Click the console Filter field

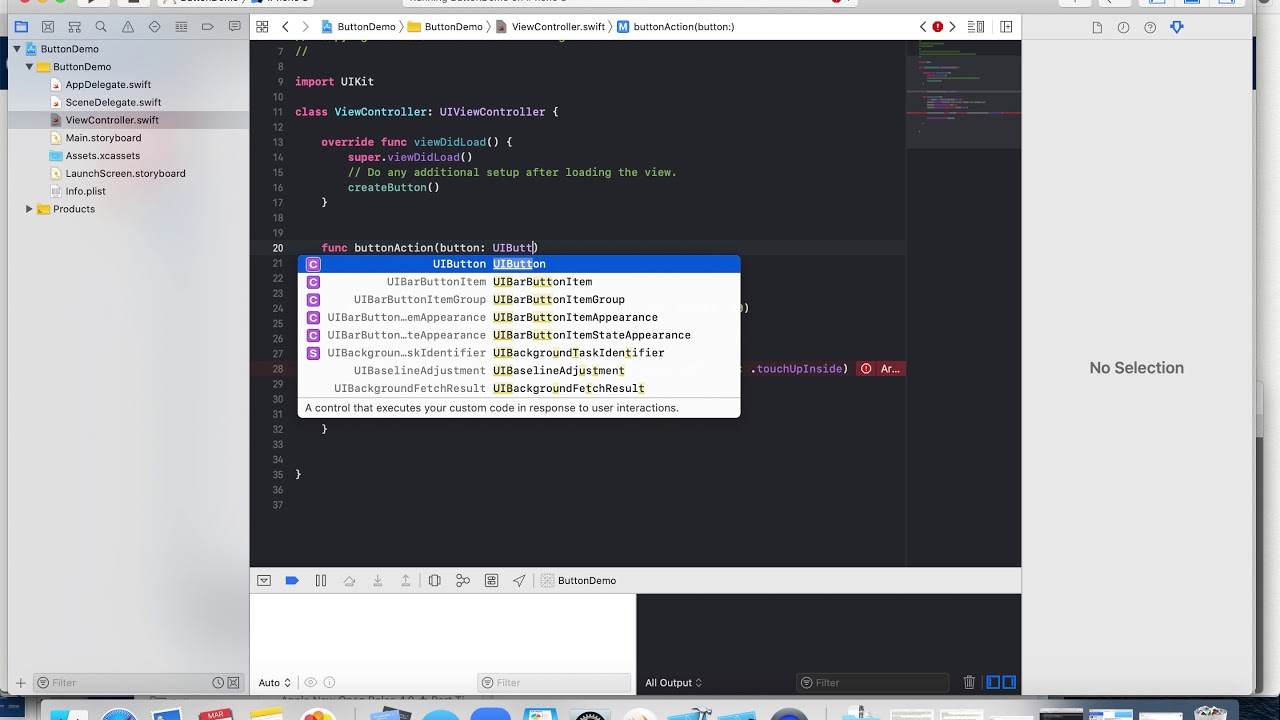(x=871, y=683)
